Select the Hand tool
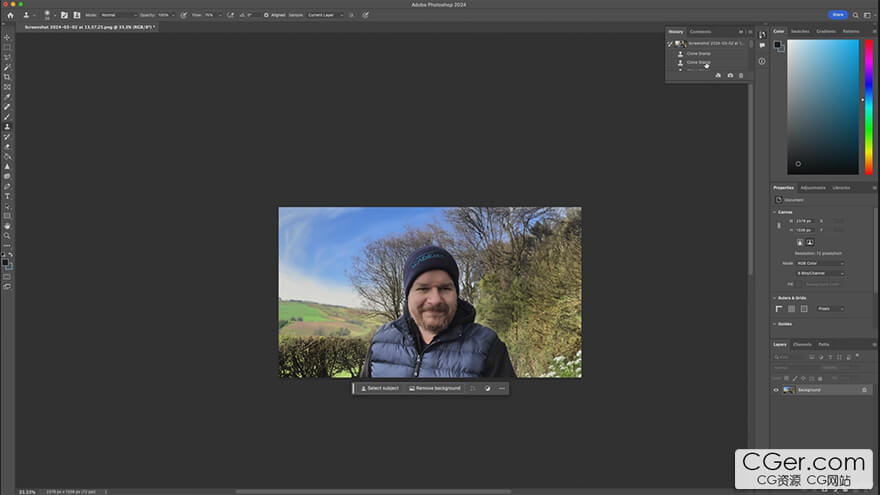The height and width of the screenshot is (495, 880). point(7,226)
